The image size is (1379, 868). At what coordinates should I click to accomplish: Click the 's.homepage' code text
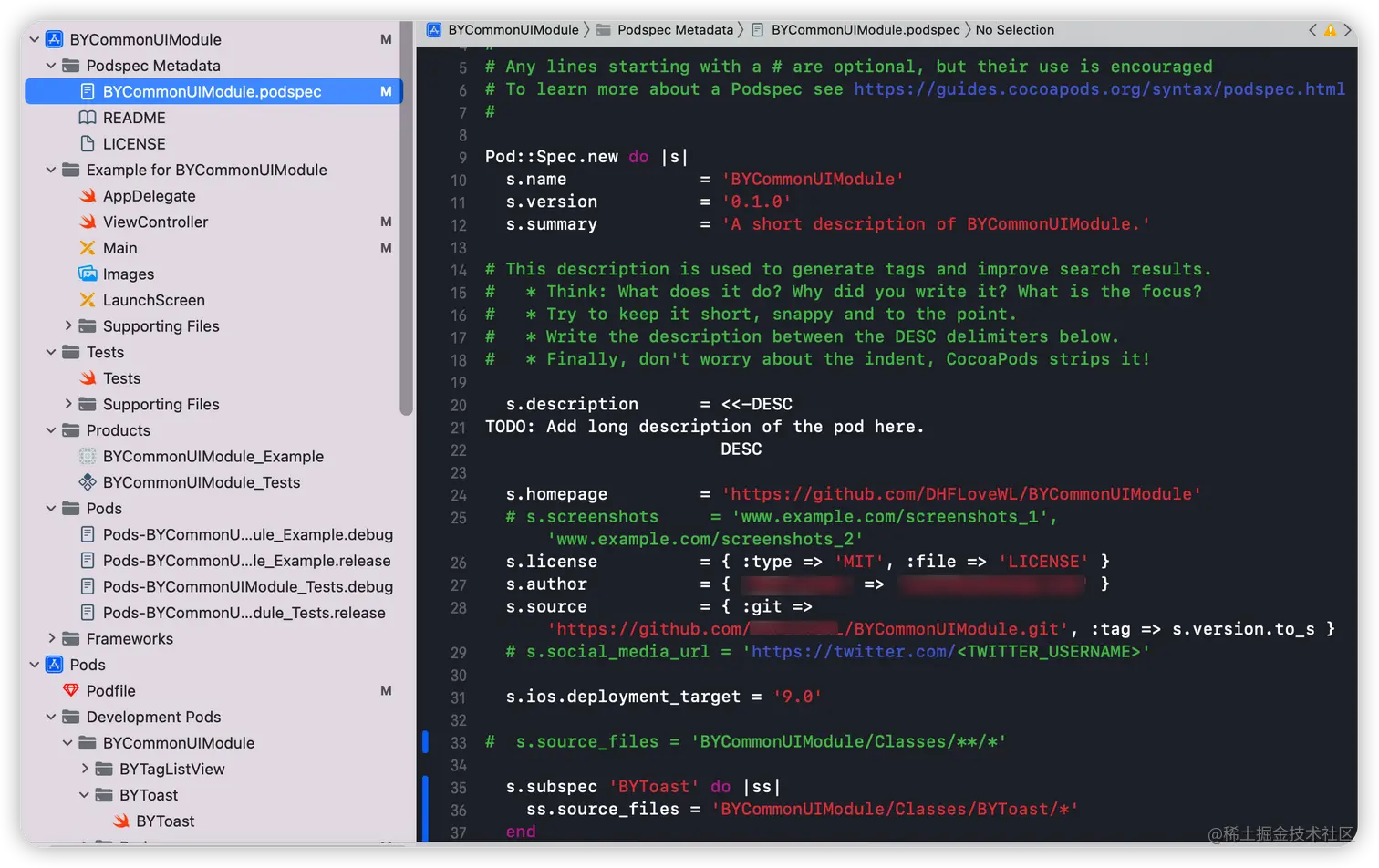[556, 494]
